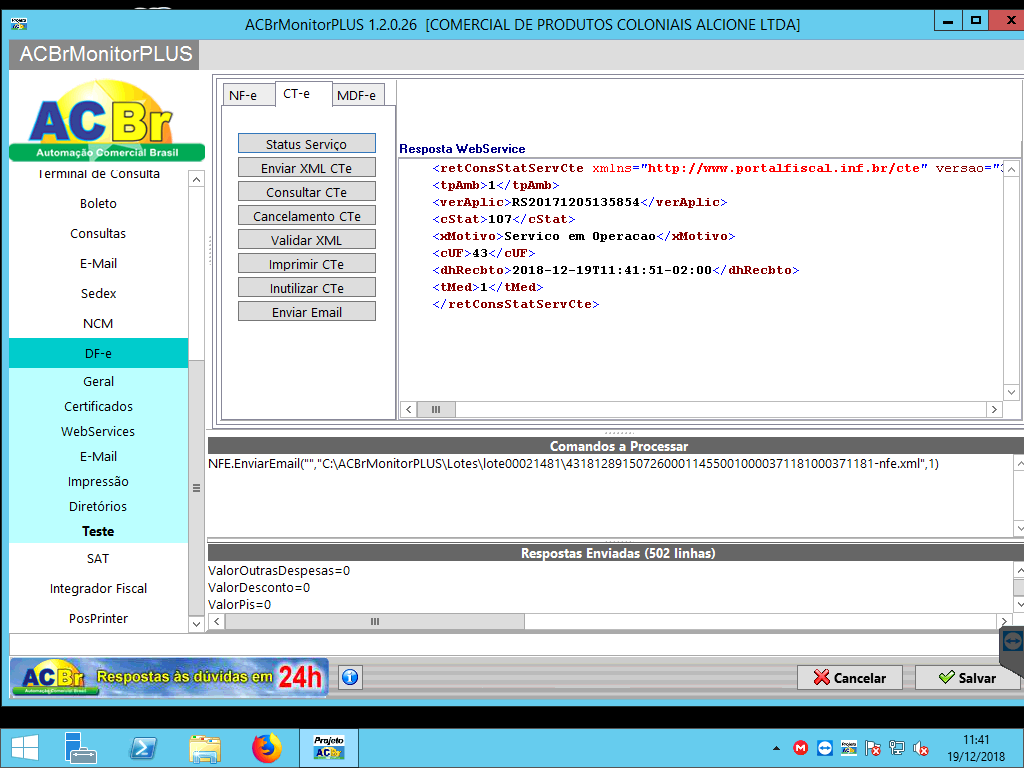Click Imprimir CTe button
1024x768 pixels.
tap(307, 264)
